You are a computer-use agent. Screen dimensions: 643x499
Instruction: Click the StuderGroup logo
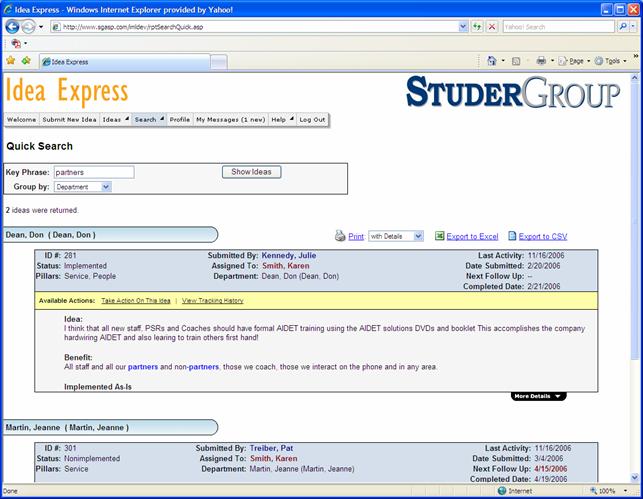513,92
